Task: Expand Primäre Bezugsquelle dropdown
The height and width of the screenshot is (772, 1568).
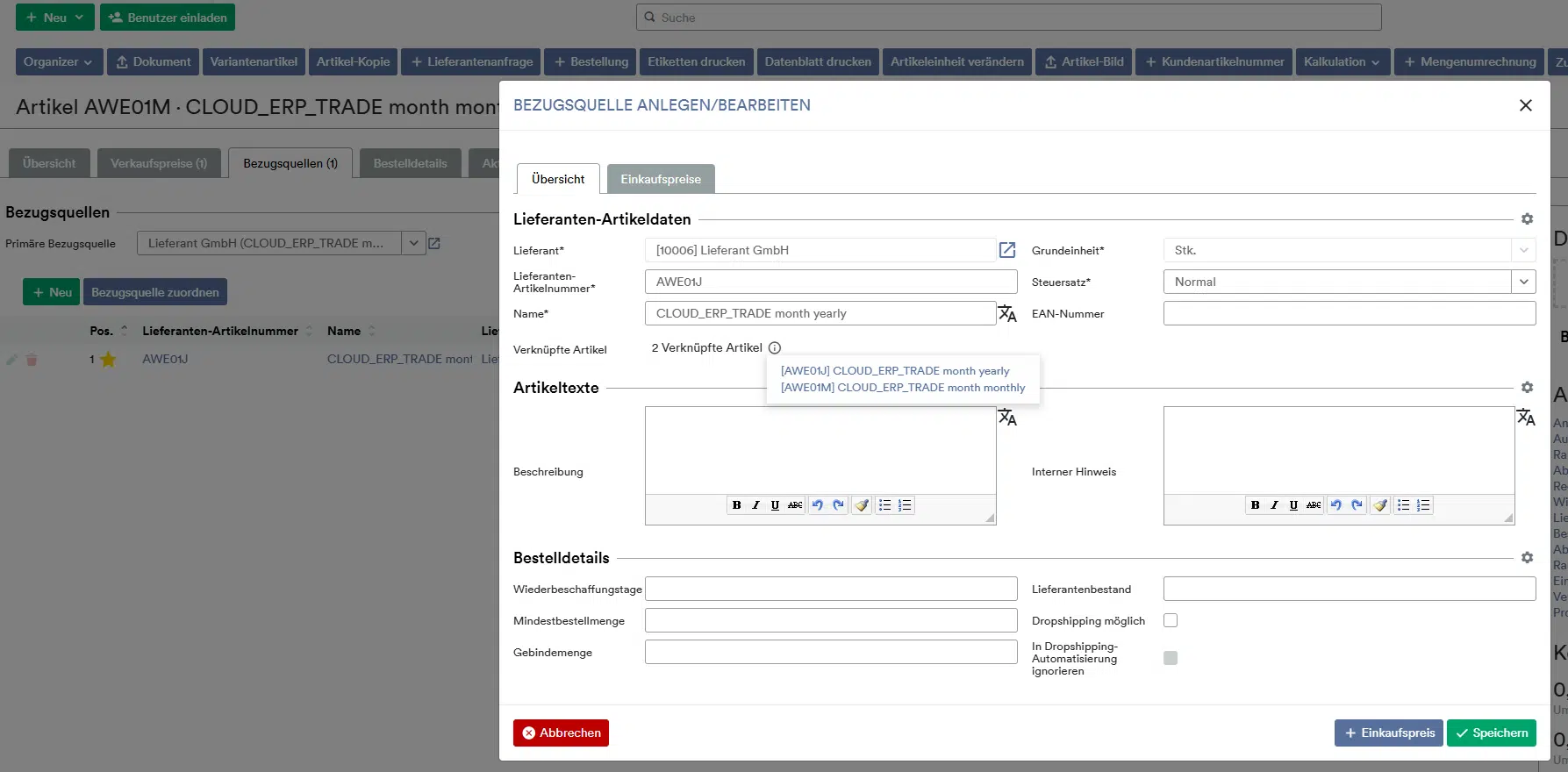Action: point(413,243)
